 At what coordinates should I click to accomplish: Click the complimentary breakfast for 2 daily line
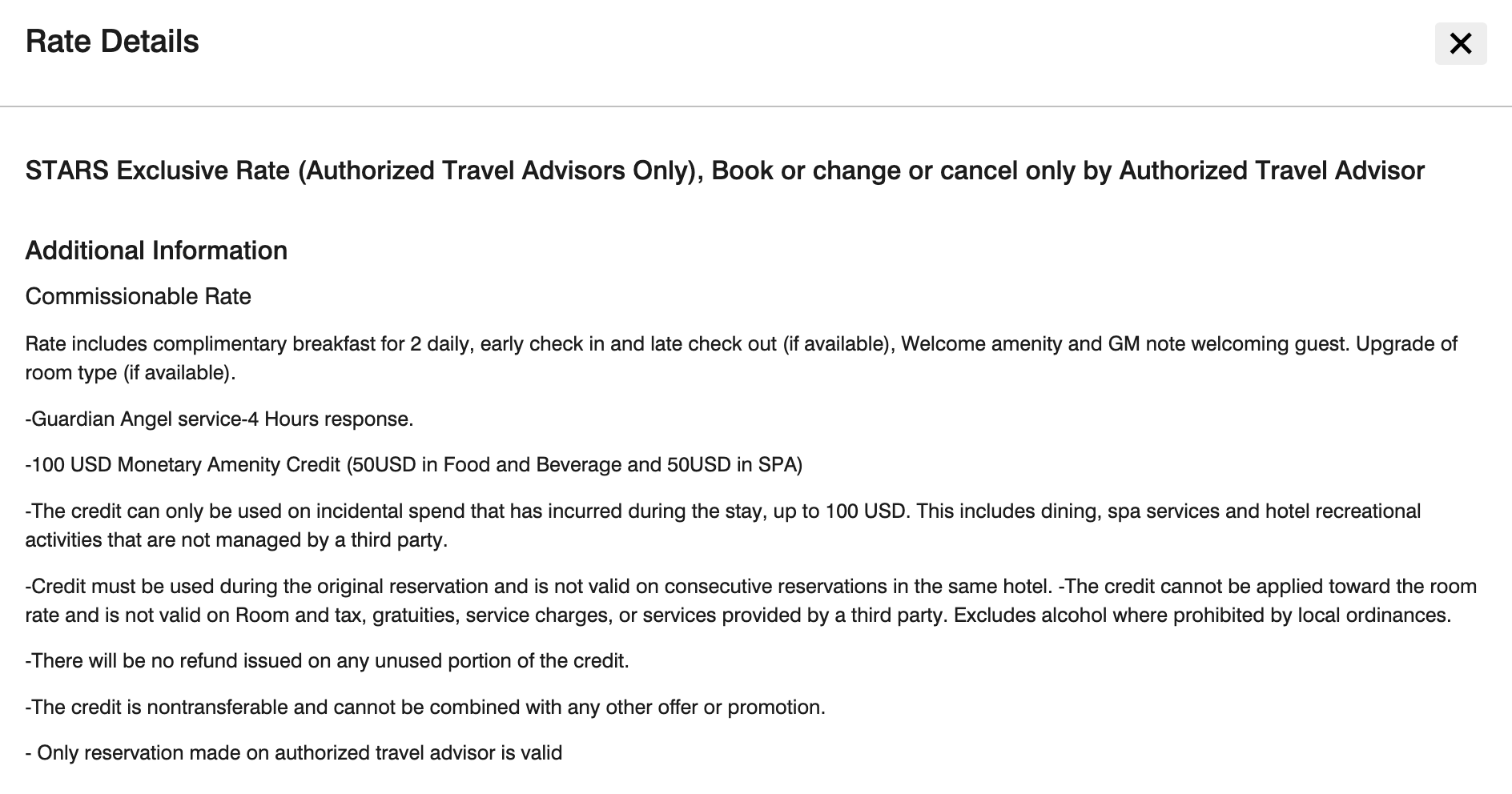pos(742,344)
